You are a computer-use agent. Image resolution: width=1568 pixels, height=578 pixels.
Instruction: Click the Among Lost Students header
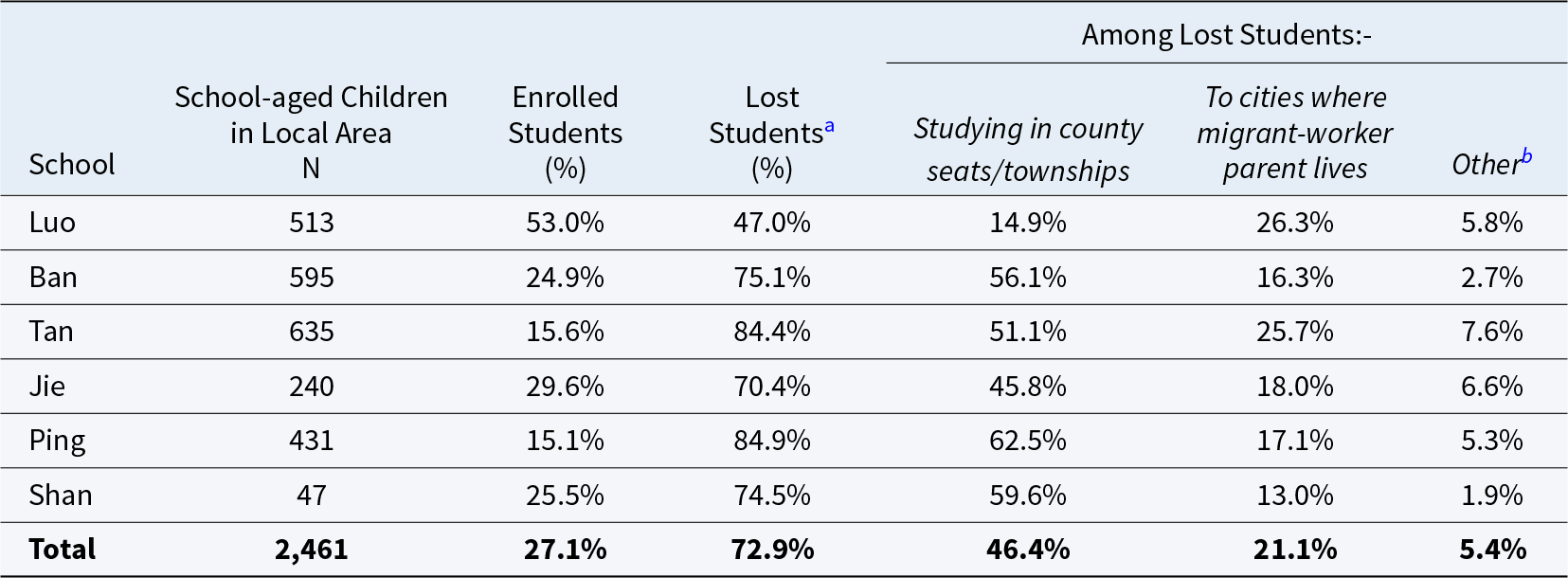[1227, 35]
